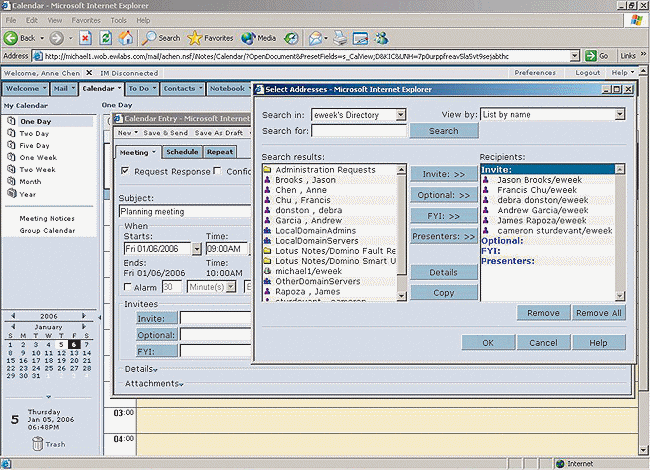
Task: Click the Optional: >> button
Action: point(444,195)
